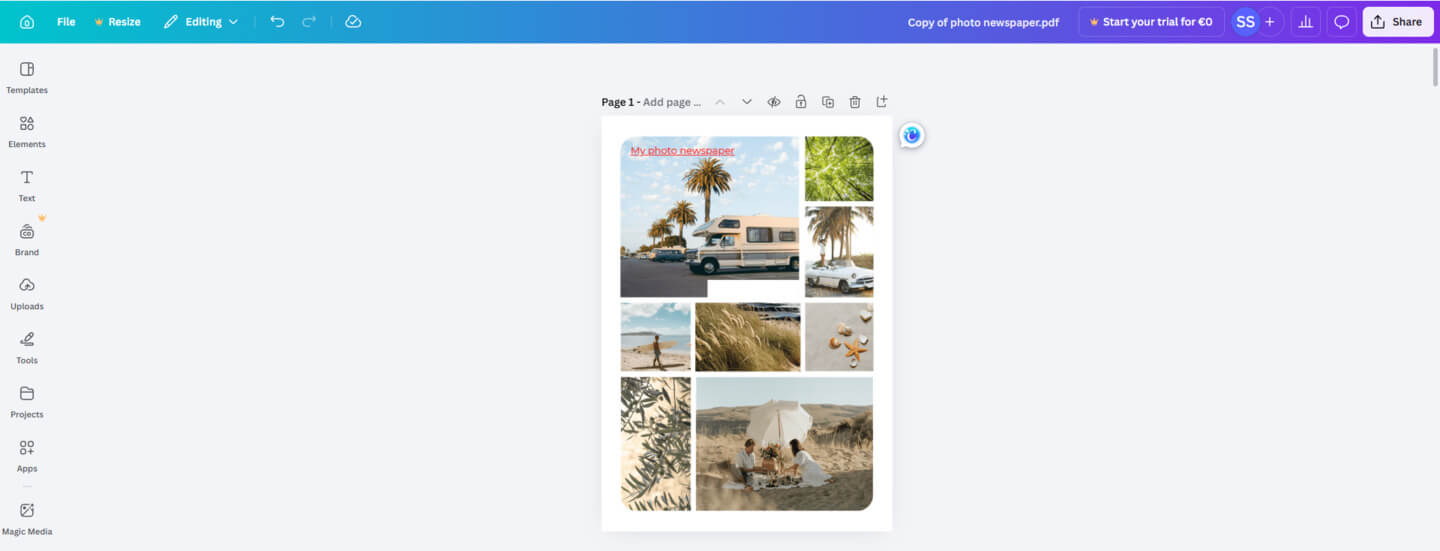1440x551 pixels.
Task: Add a new page icon
Action: [882, 102]
